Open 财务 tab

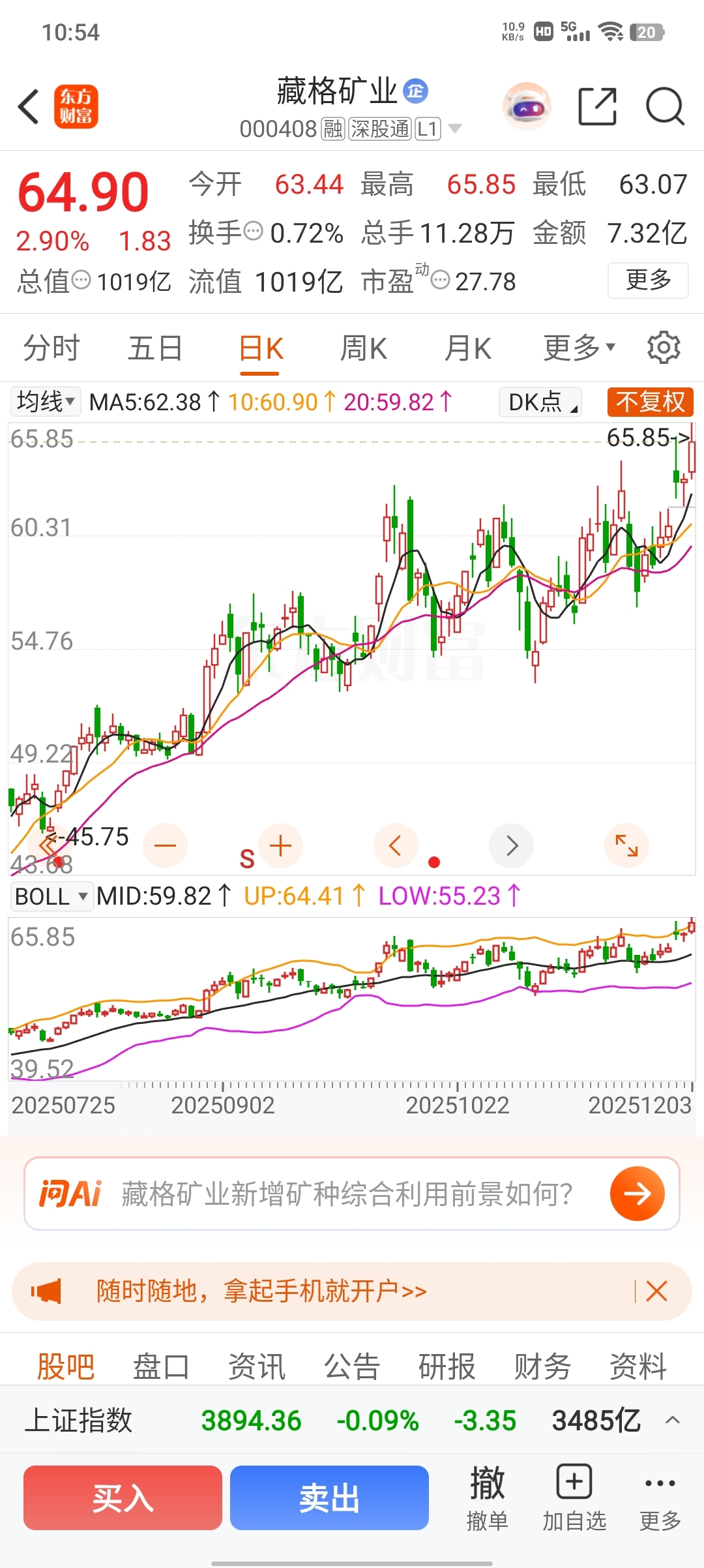(x=543, y=1366)
